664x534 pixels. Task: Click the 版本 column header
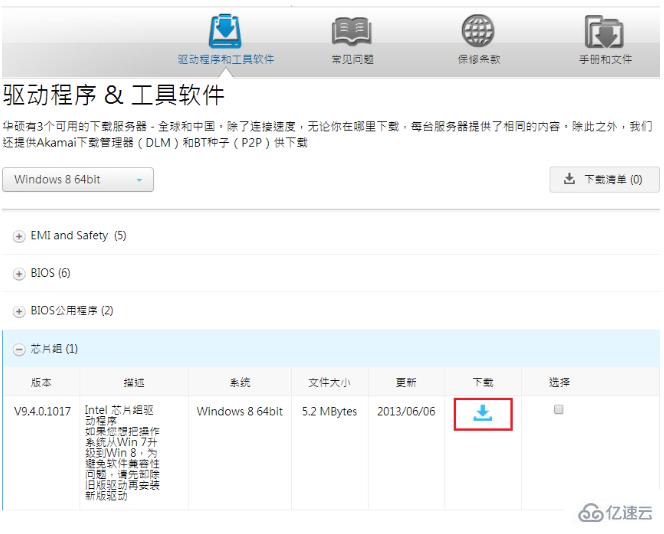pos(41,382)
